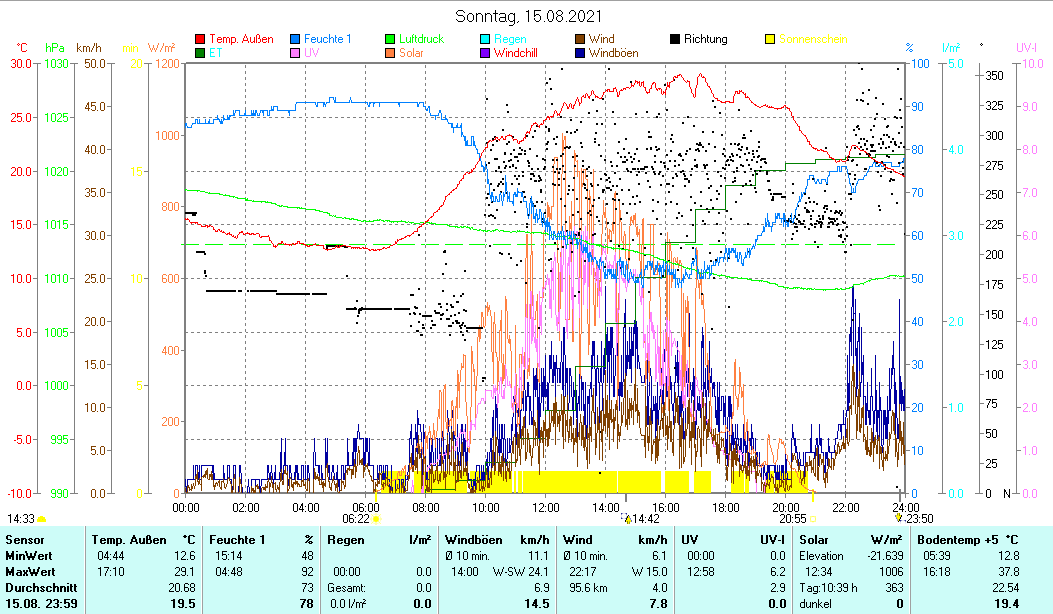Click the yellow Sonnenschein legend swatch

pyautogui.click(x=769, y=40)
